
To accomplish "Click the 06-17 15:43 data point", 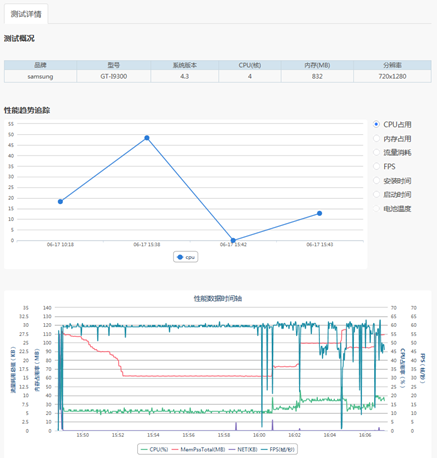I will coord(319,213).
